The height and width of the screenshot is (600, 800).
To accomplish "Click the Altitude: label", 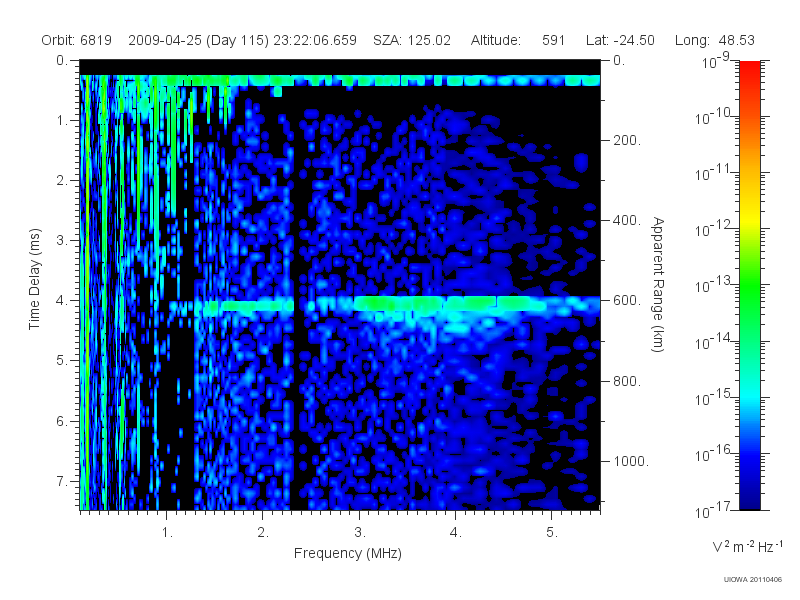I will (x=495, y=40).
